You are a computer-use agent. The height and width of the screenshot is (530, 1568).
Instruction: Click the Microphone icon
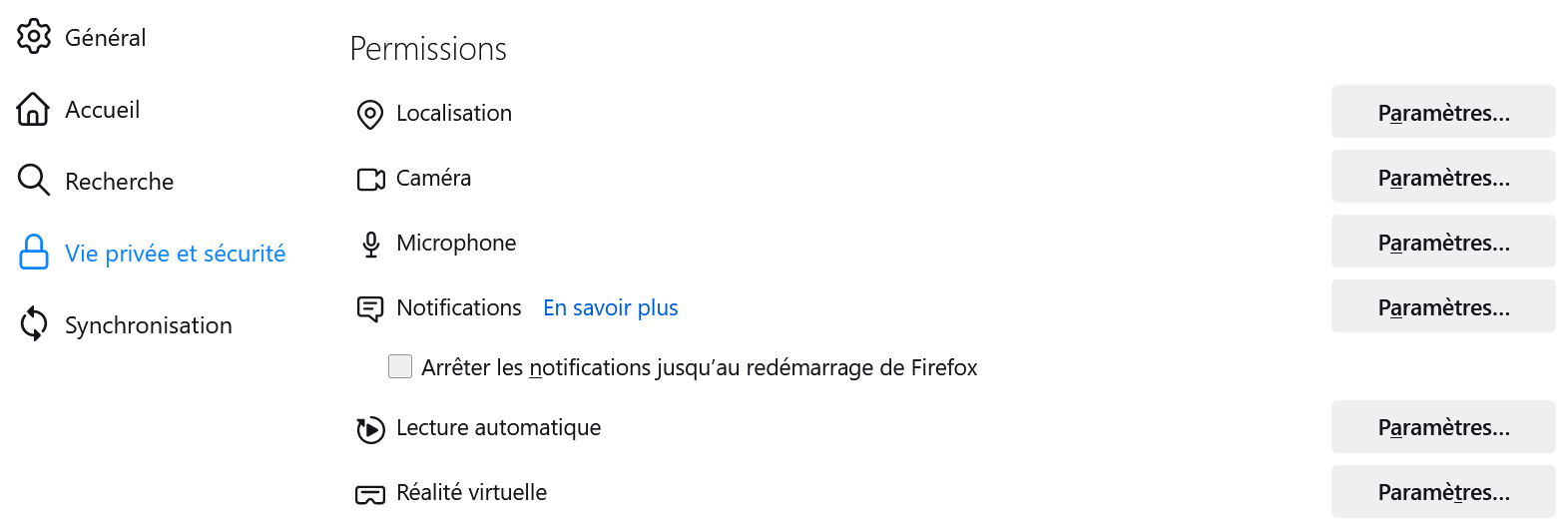pos(371,245)
